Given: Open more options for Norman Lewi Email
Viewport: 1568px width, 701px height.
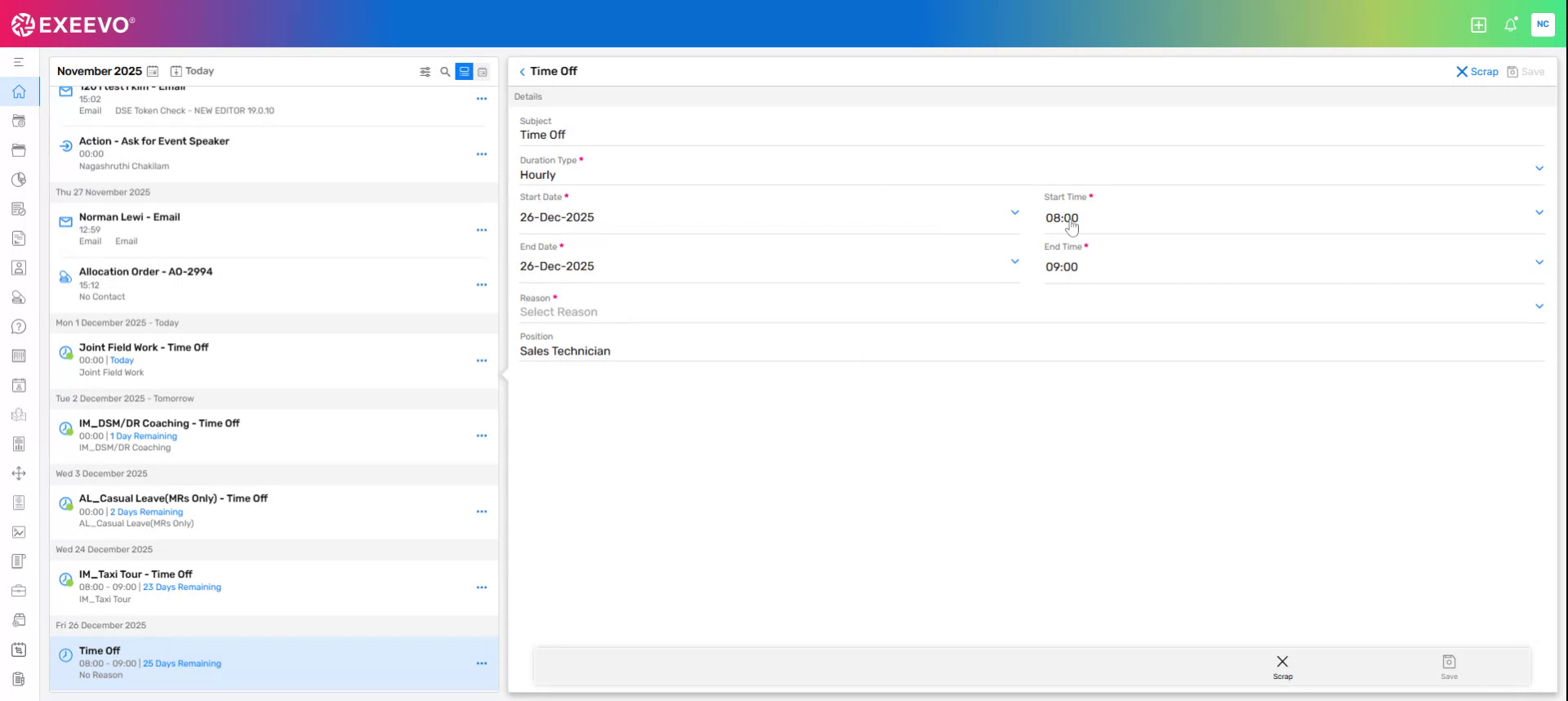Looking at the screenshot, I should pos(482,230).
